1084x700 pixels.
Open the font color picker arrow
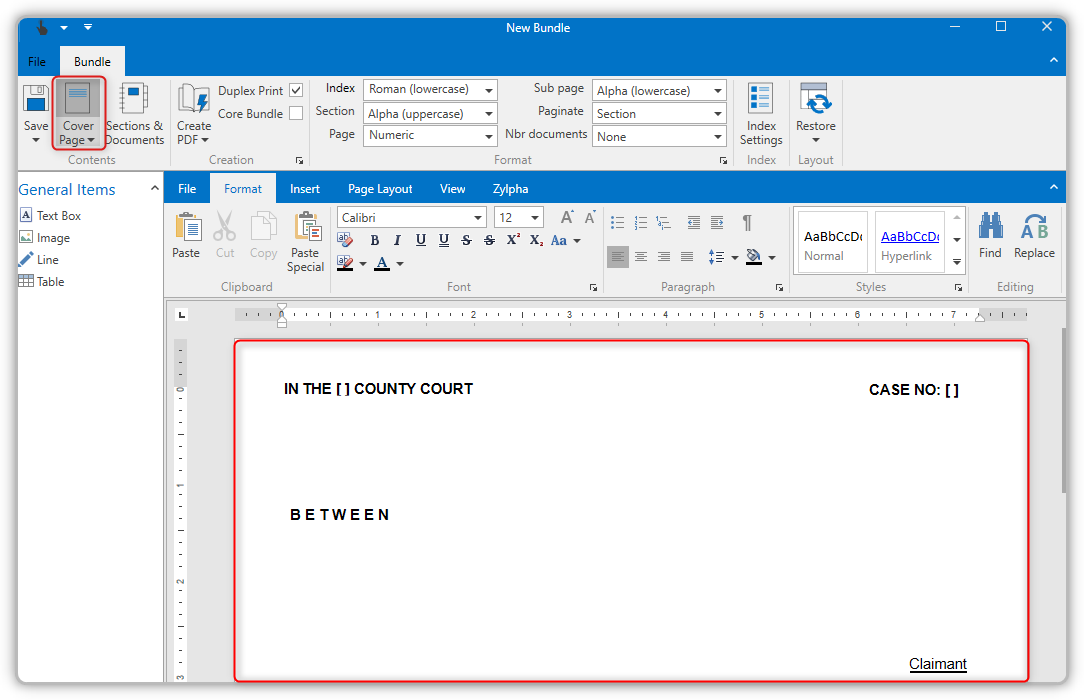(x=400, y=264)
